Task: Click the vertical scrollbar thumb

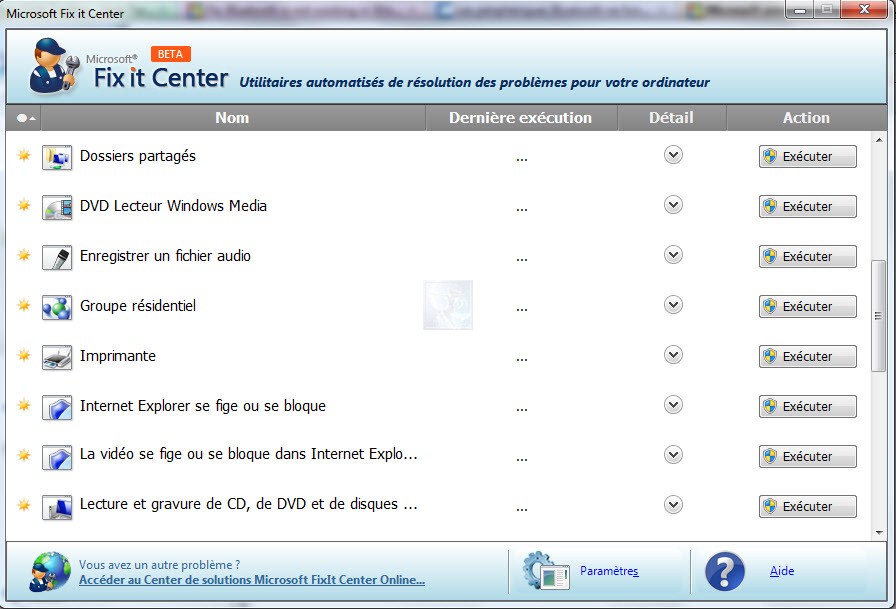Action: (878, 316)
